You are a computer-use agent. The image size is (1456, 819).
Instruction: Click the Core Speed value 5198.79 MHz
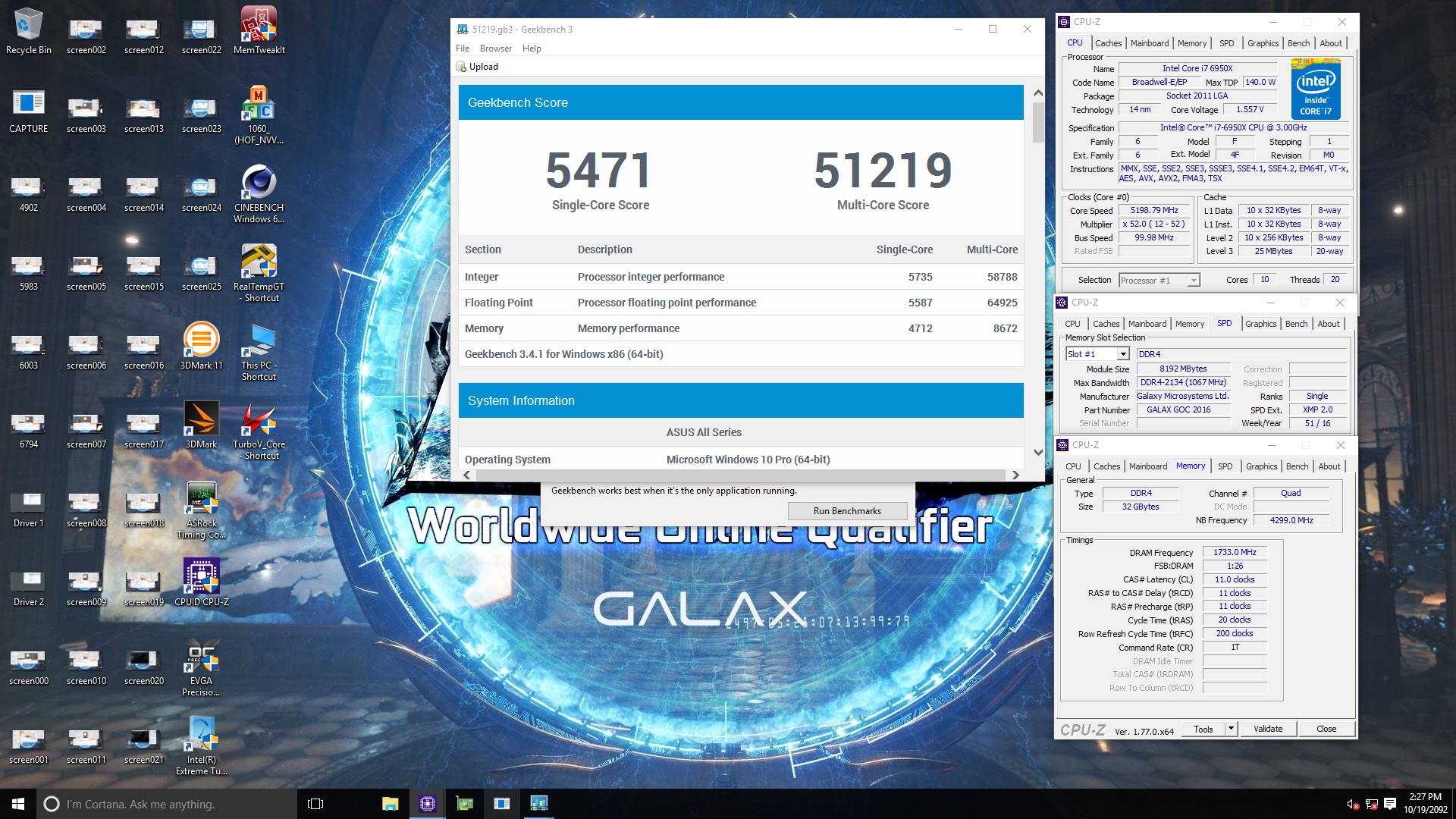[x=1154, y=210]
